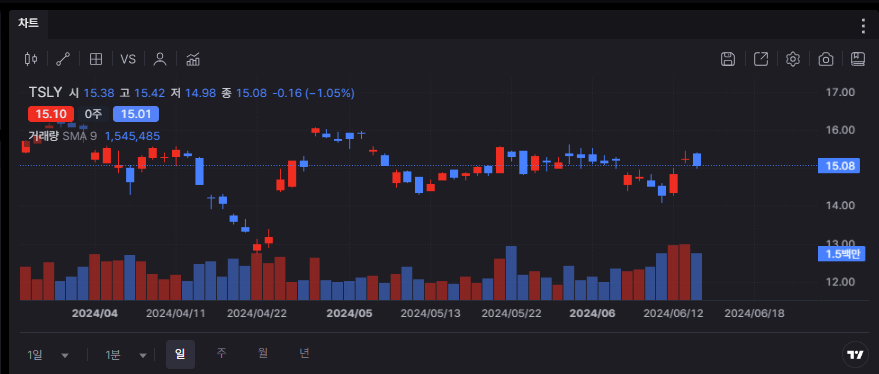Select the 차트 tab
The width and height of the screenshot is (879, 374).
[x=28, y=23]
